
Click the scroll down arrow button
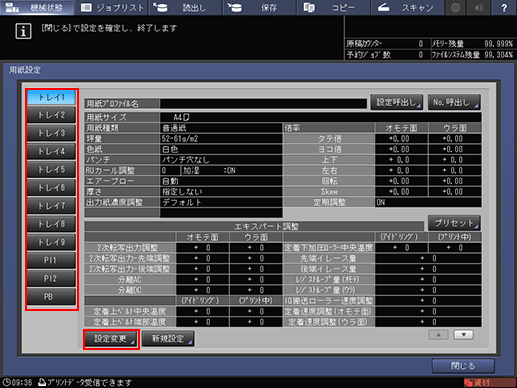[464, 335]
